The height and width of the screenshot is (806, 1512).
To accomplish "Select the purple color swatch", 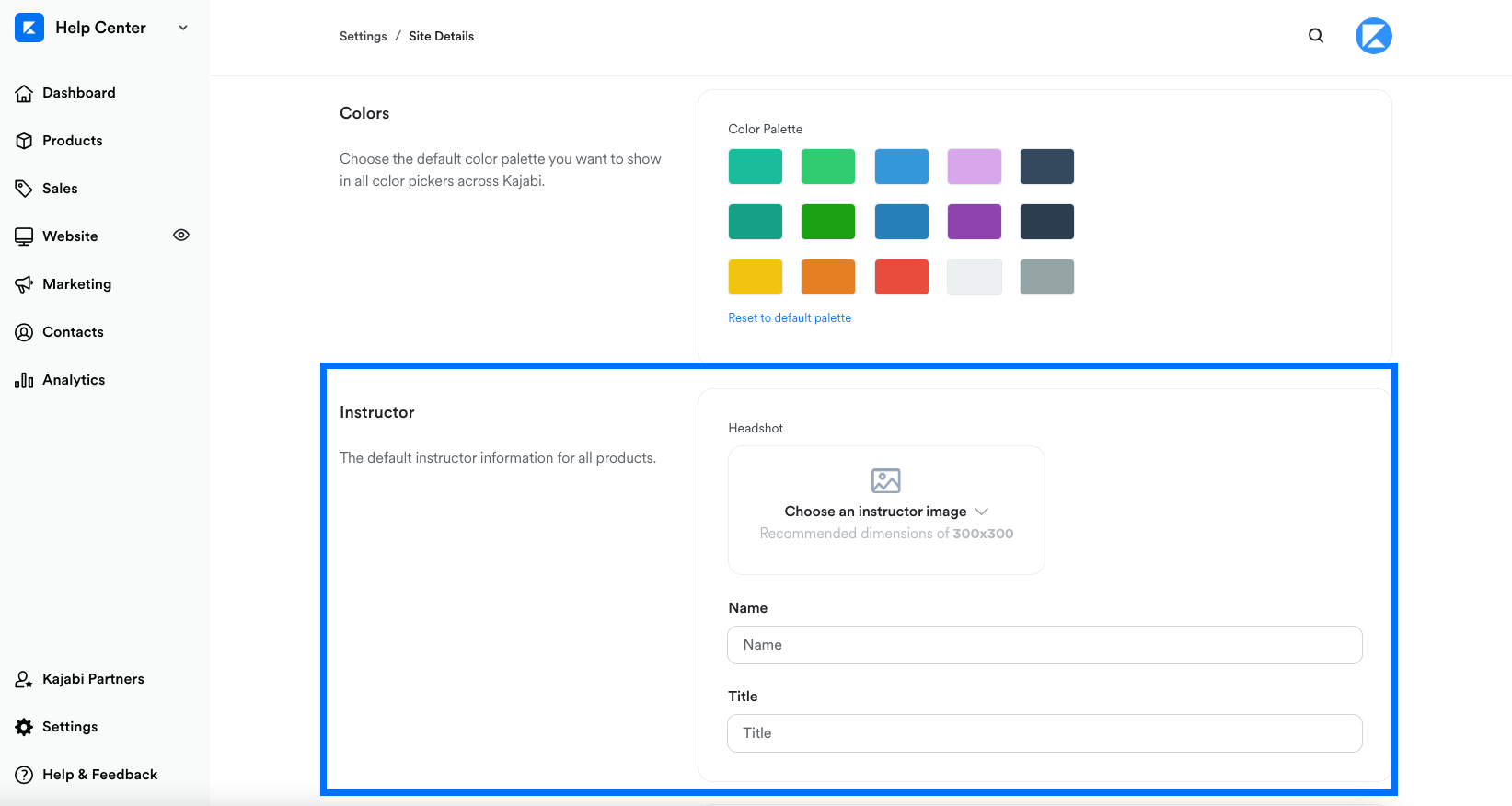I will (975, 222).
